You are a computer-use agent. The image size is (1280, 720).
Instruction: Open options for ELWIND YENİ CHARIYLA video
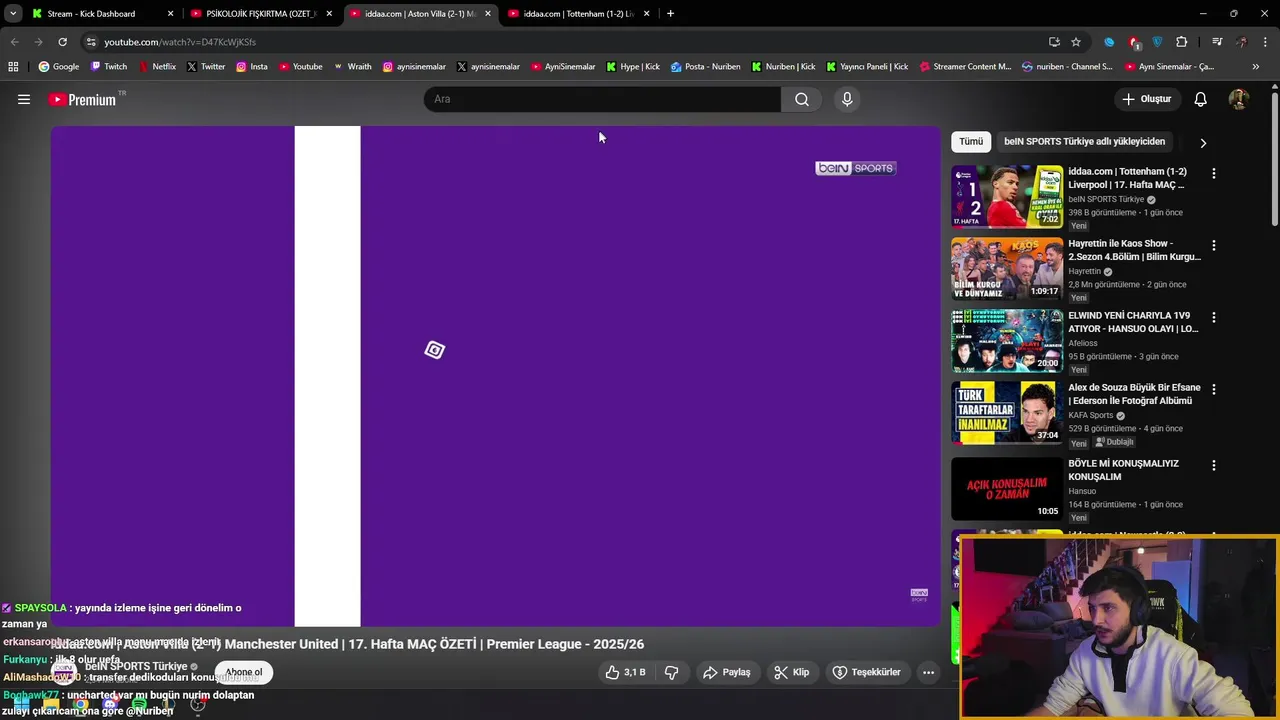click(x=1214, y=317)
